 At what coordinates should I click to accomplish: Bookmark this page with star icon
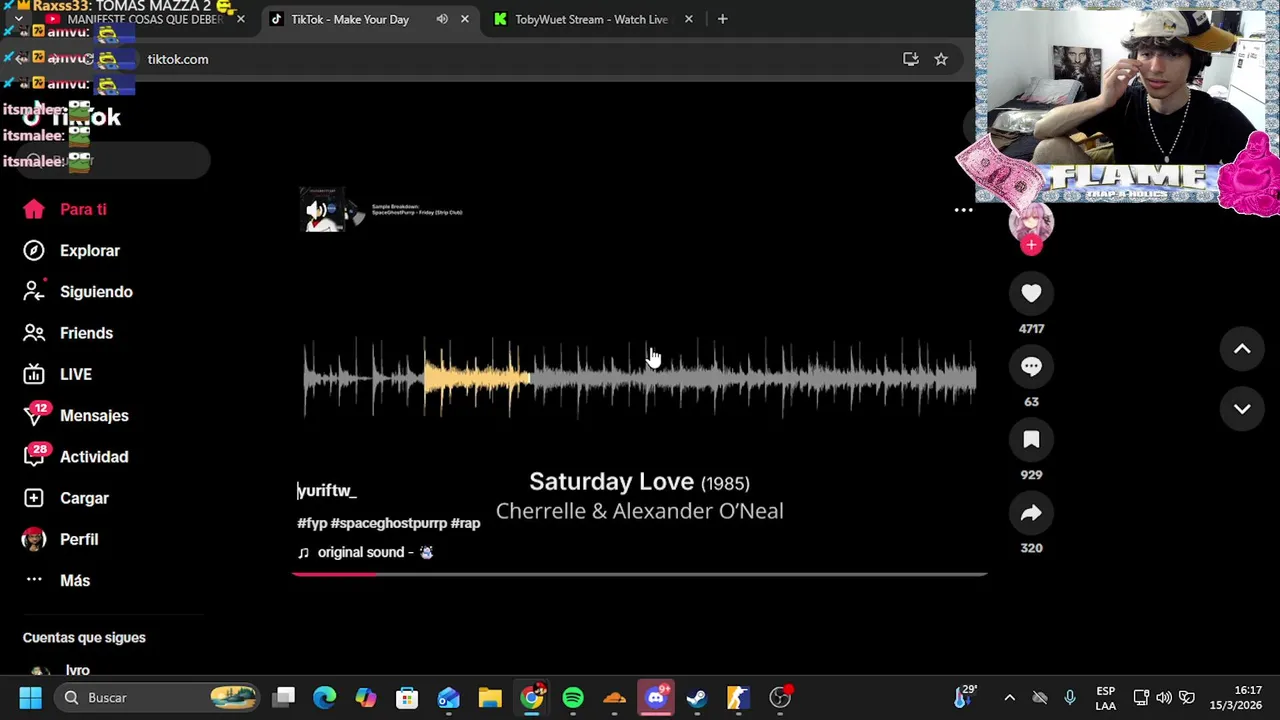[x=941, y=59]
